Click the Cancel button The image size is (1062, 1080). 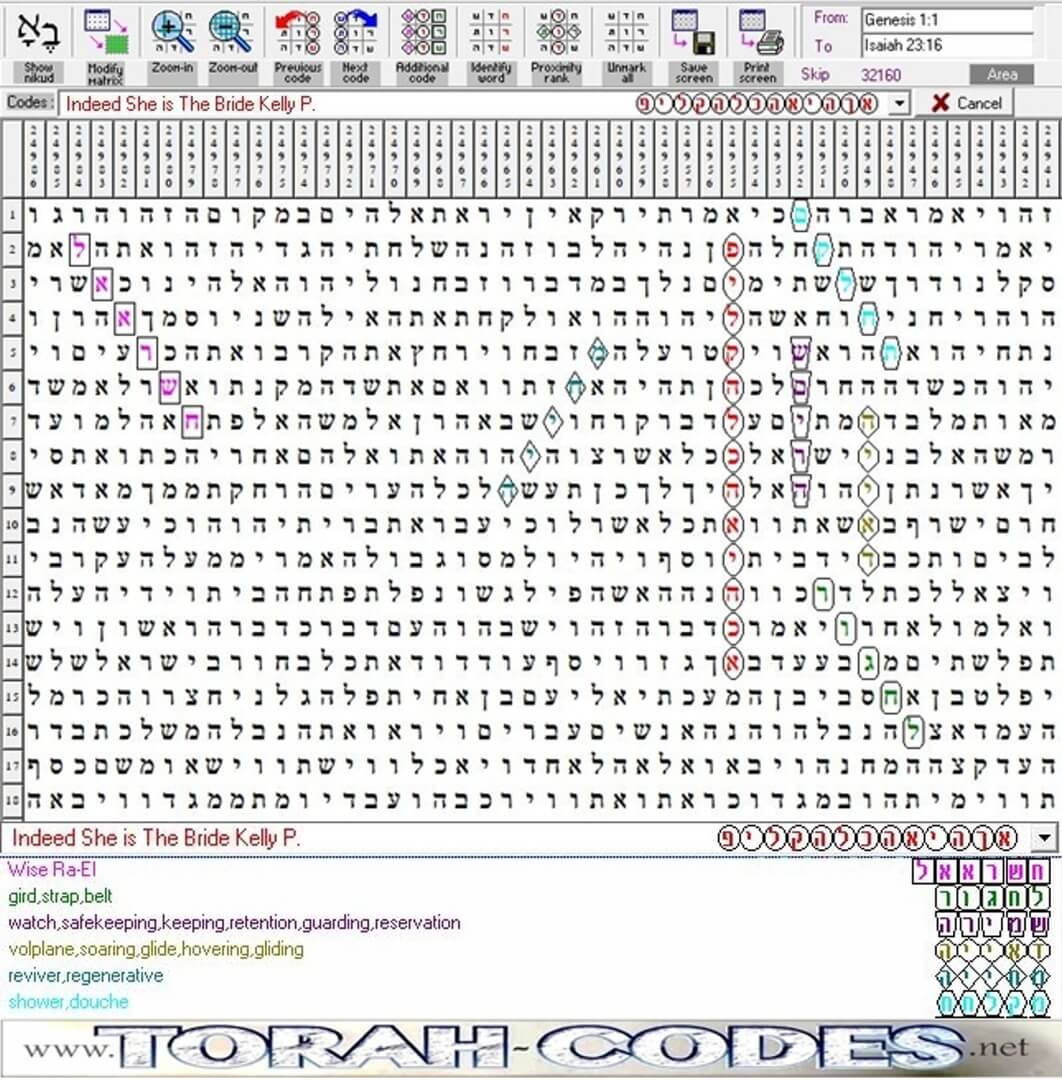click(966, 103)
